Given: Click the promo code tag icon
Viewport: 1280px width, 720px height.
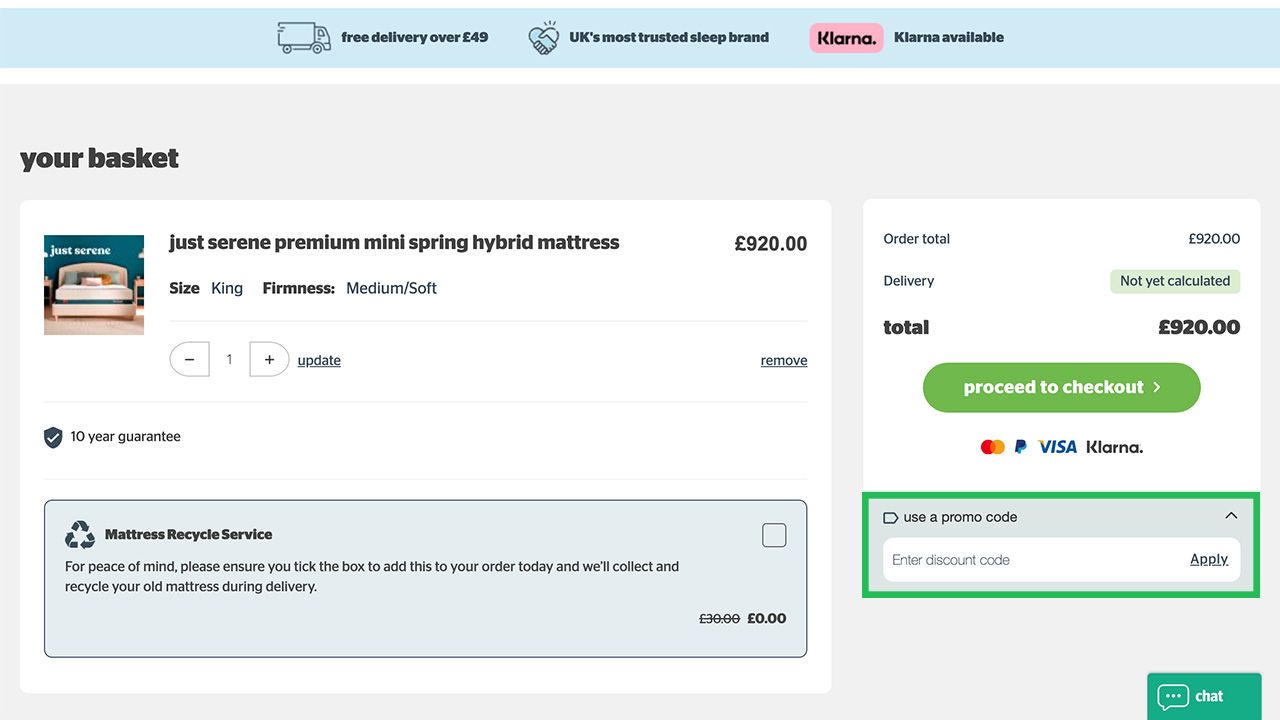Looking at the screenshot, I should (x=890, y=518).
